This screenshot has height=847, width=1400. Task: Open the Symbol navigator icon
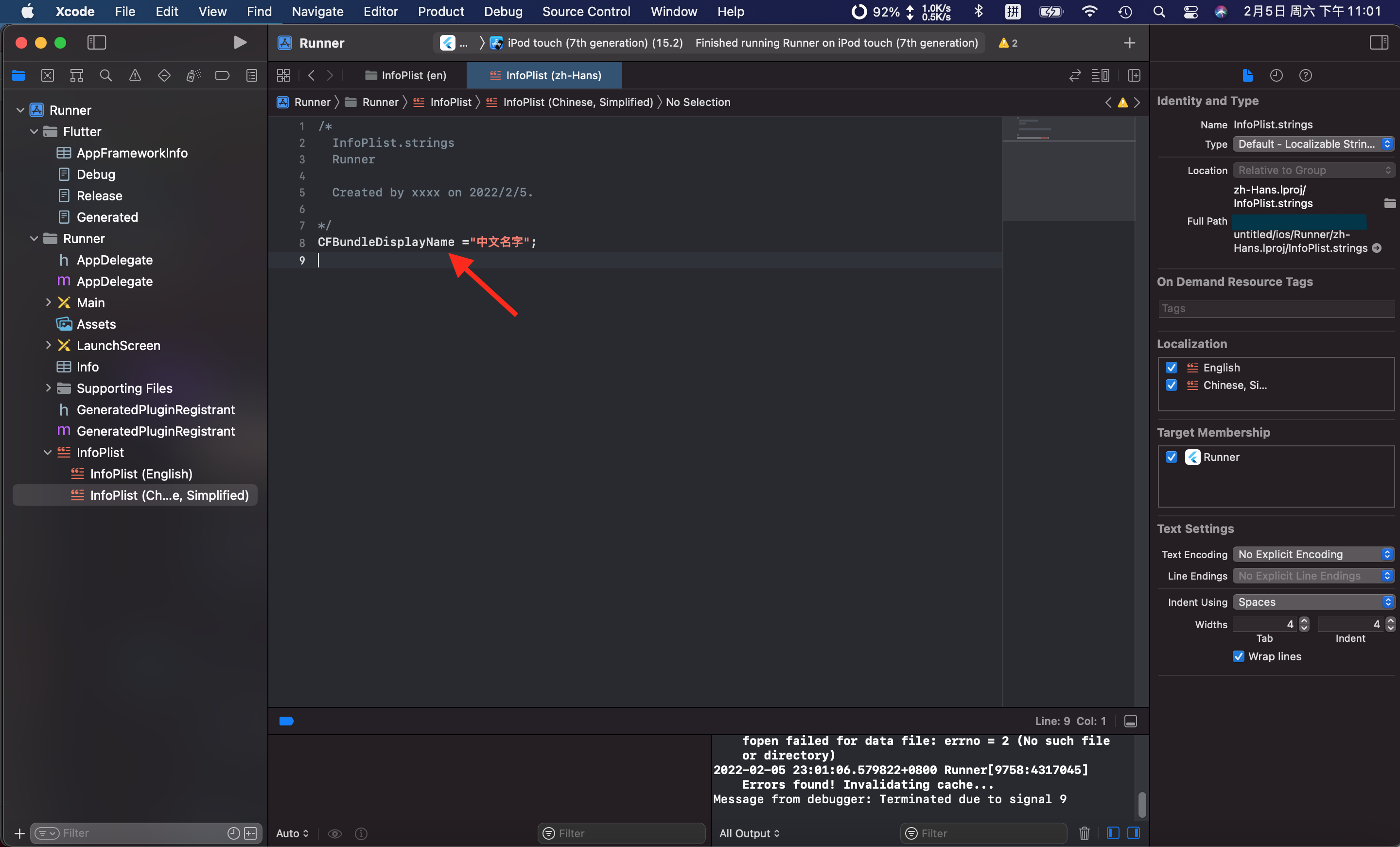coord(77,75)
